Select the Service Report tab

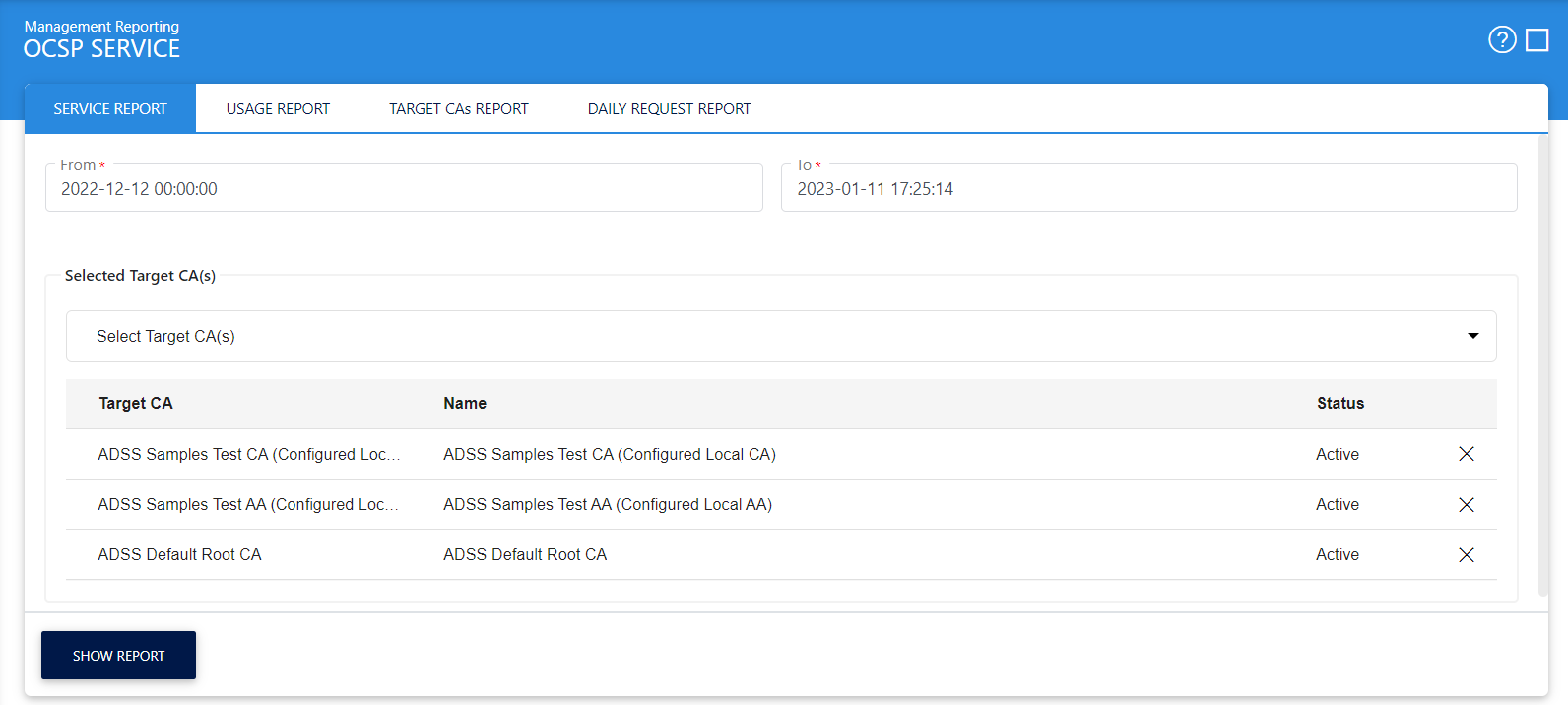[110, 109]
